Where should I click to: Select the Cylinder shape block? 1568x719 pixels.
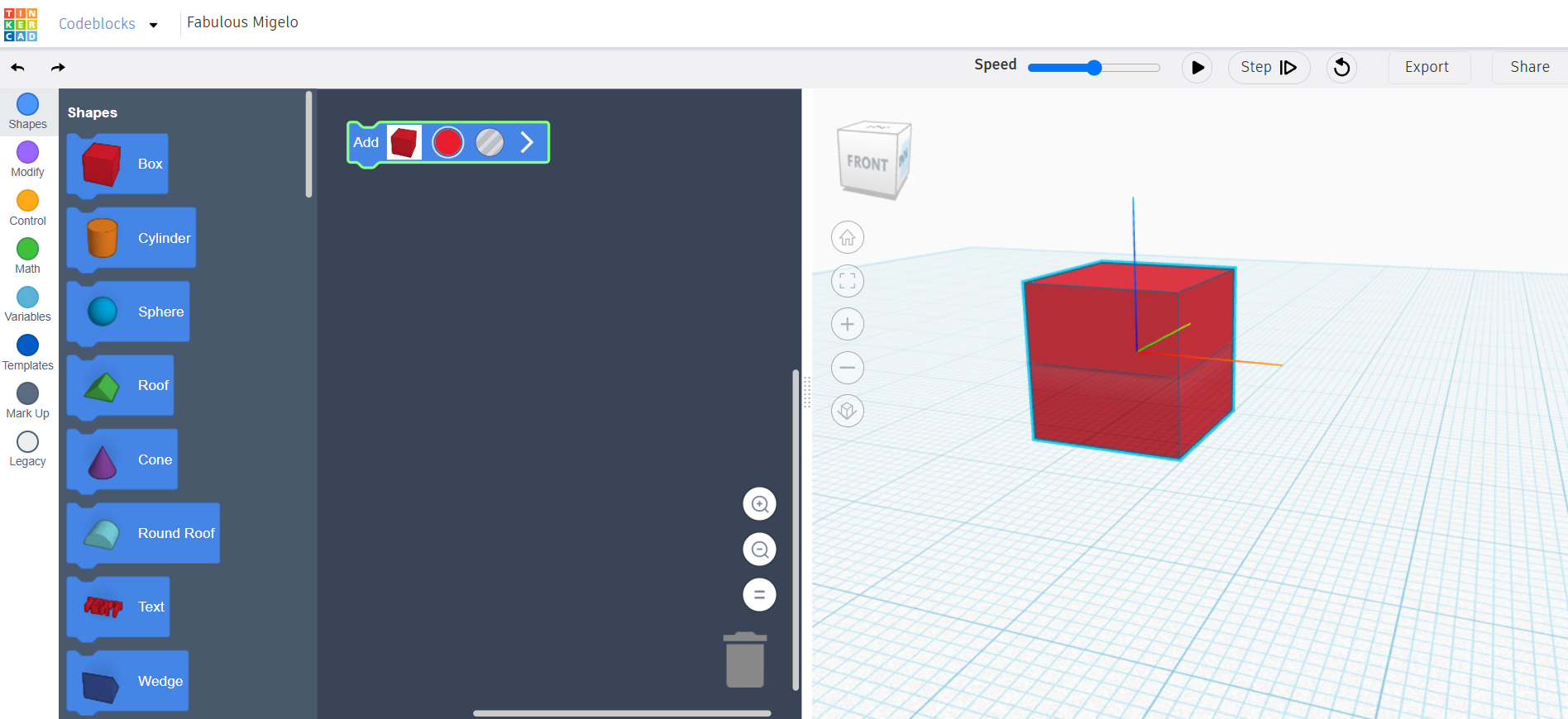click(x=131, y=238)
